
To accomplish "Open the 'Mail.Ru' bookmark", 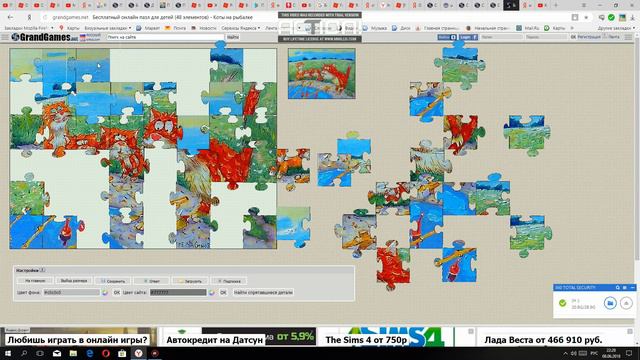I will pos(528,28).
